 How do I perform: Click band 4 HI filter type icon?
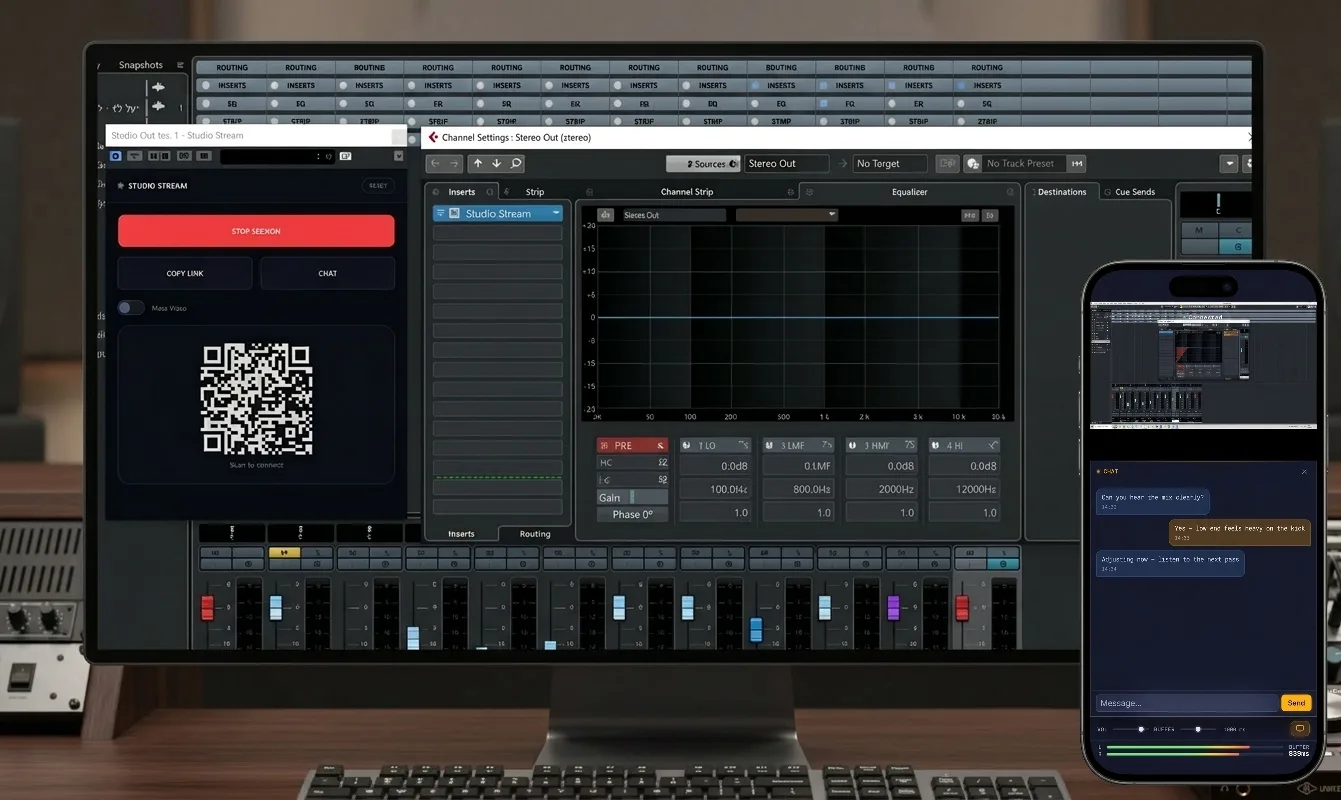click(x=992, y=445)
